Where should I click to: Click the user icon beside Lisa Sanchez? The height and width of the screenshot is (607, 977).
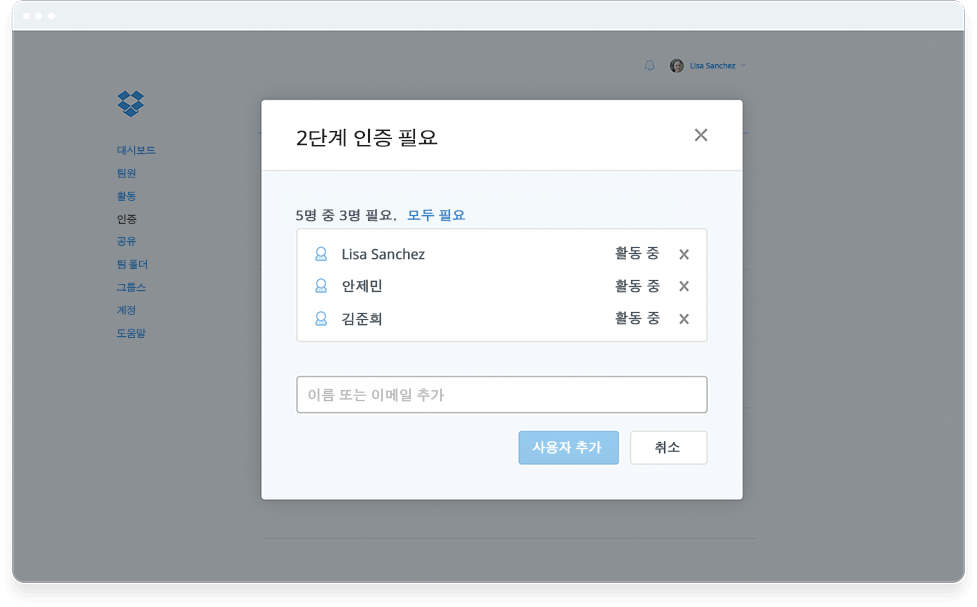(x=320, y=254)
